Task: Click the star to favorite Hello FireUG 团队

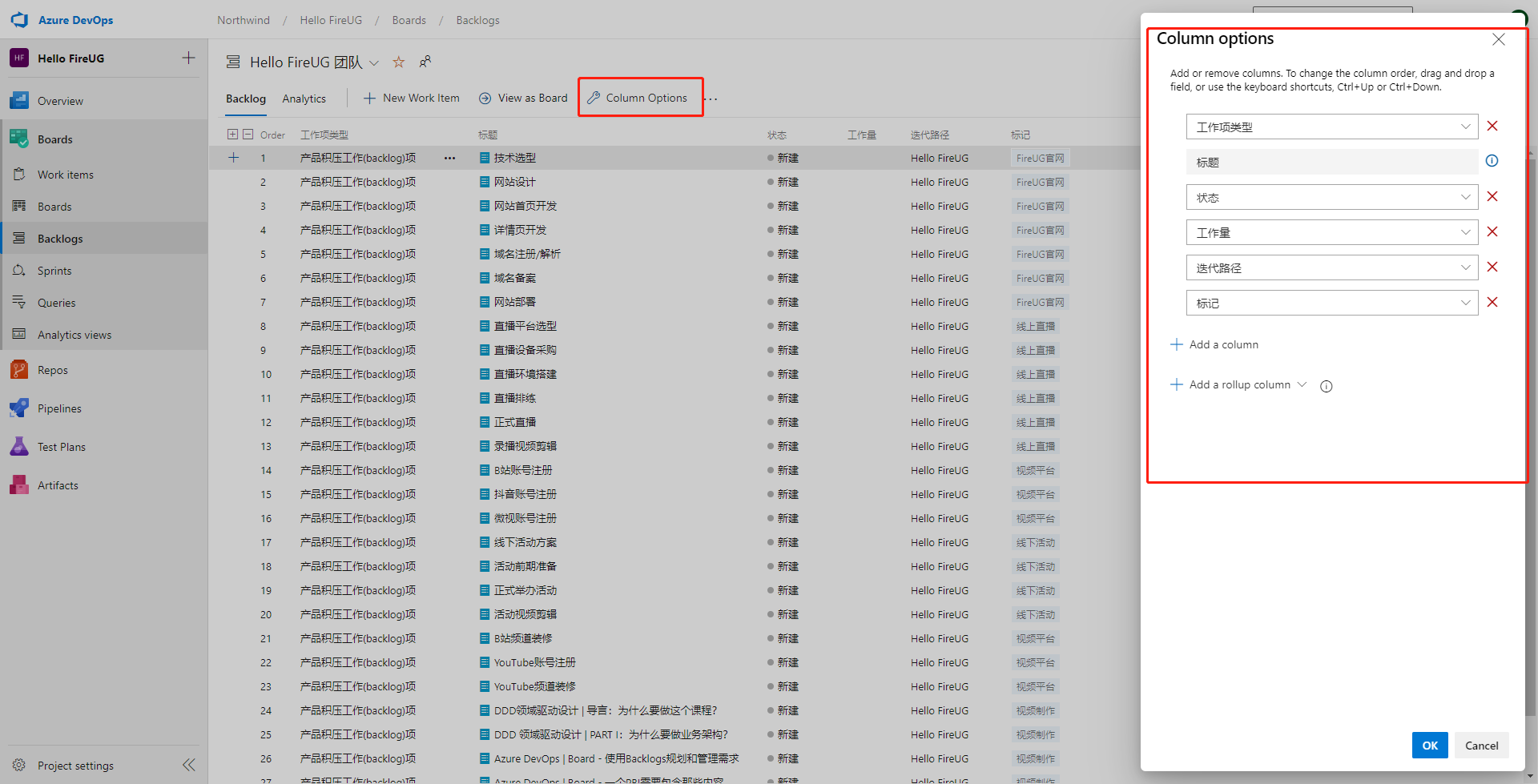Action: 398,62
